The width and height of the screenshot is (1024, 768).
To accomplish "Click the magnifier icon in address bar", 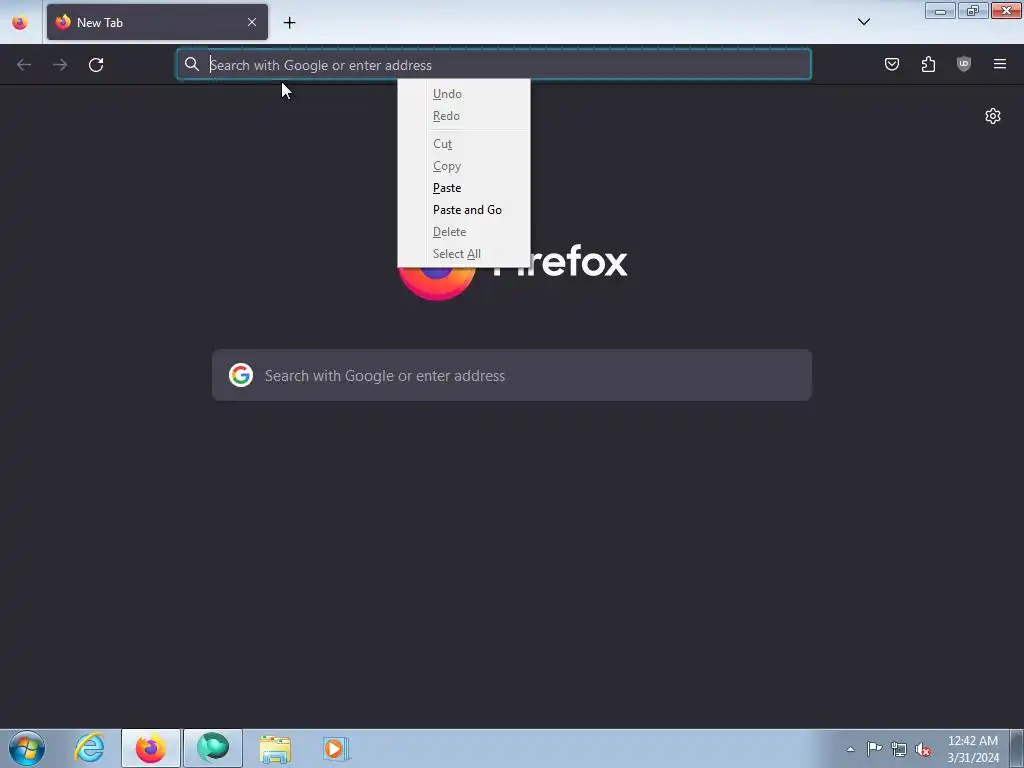I will click(x=191, y=64).
